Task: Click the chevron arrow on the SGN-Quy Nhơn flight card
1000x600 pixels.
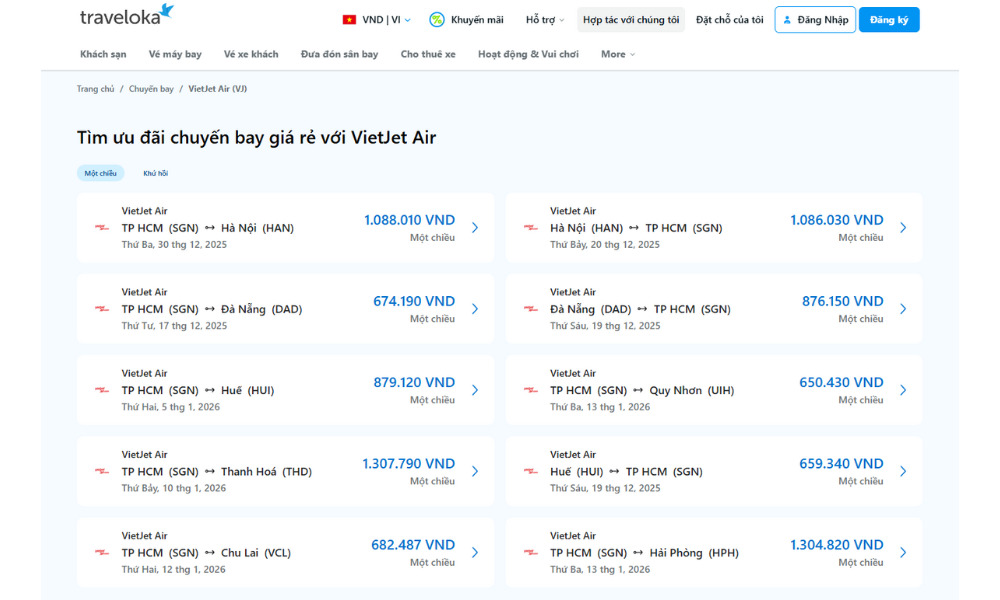Action: pyautogui.click(x=903, y=390)
